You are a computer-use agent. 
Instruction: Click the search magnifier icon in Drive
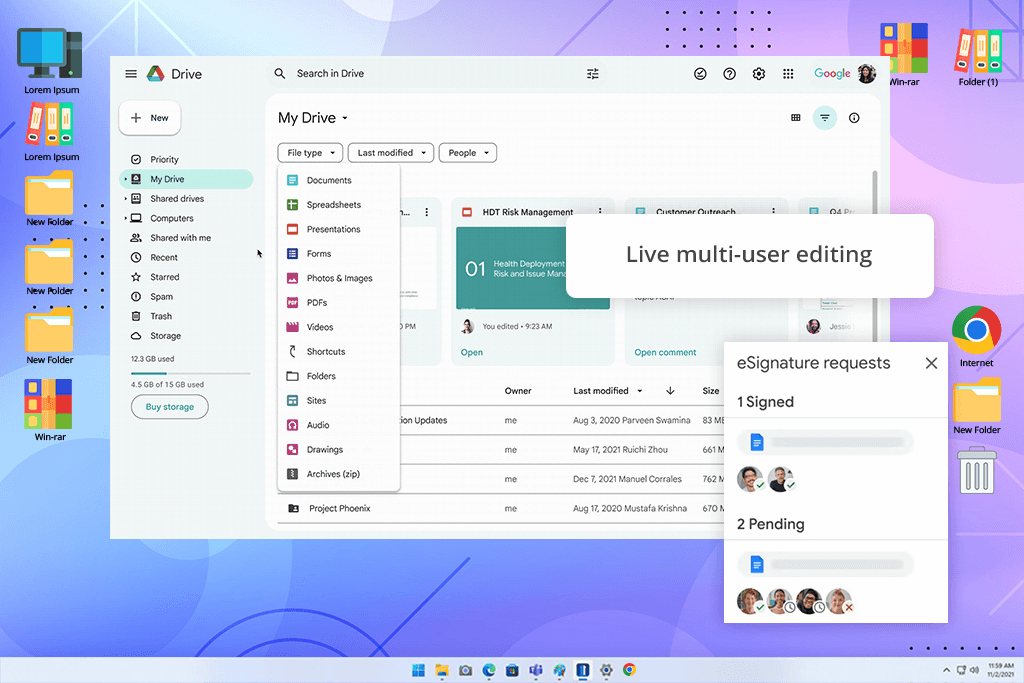280,74
